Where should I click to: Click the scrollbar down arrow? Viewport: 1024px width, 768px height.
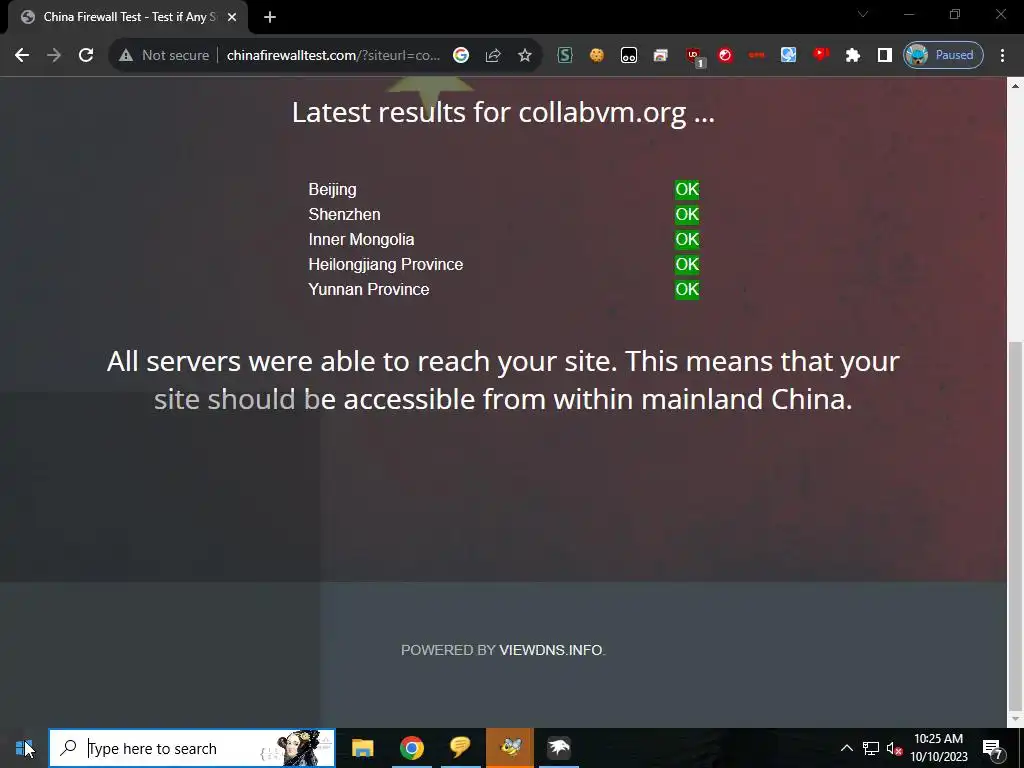click(x=1016, y=719)
